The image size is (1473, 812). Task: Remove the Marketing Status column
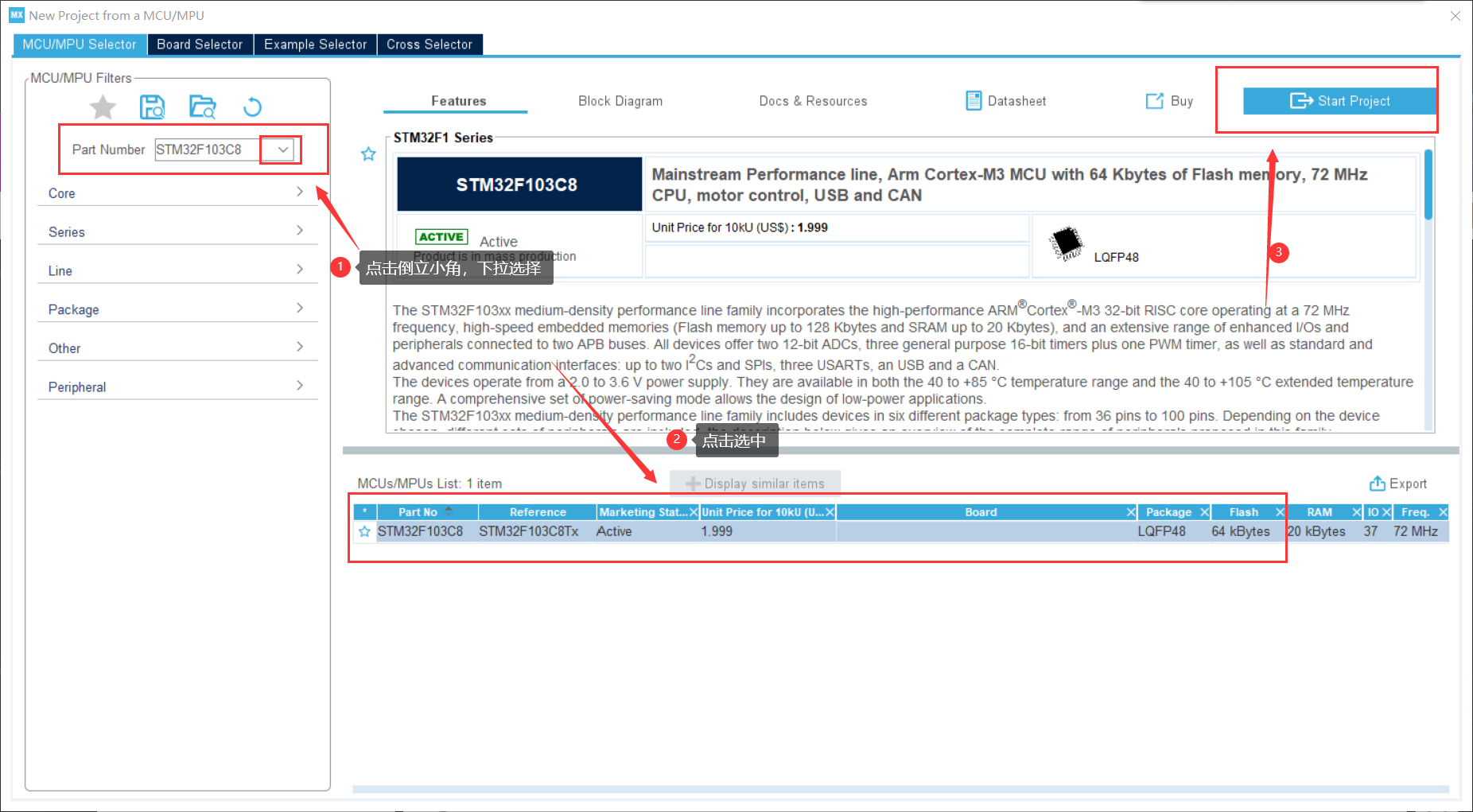(694, 512)
